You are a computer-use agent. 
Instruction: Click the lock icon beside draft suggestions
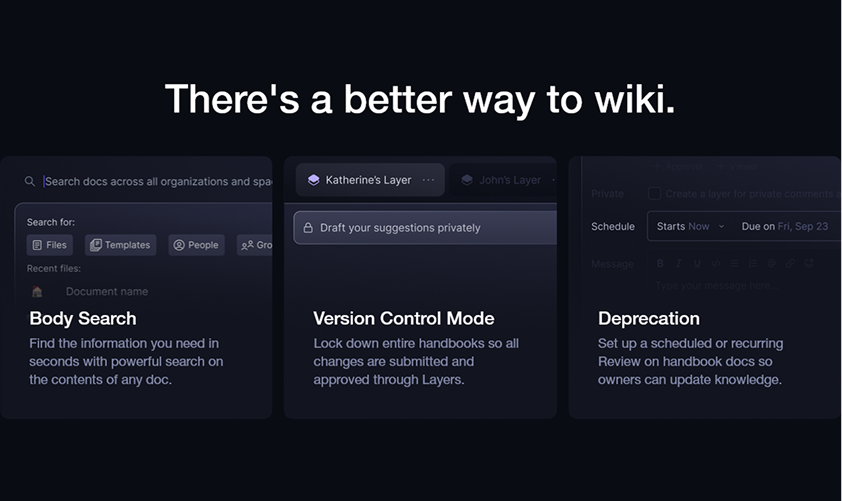tap(308, 228)
